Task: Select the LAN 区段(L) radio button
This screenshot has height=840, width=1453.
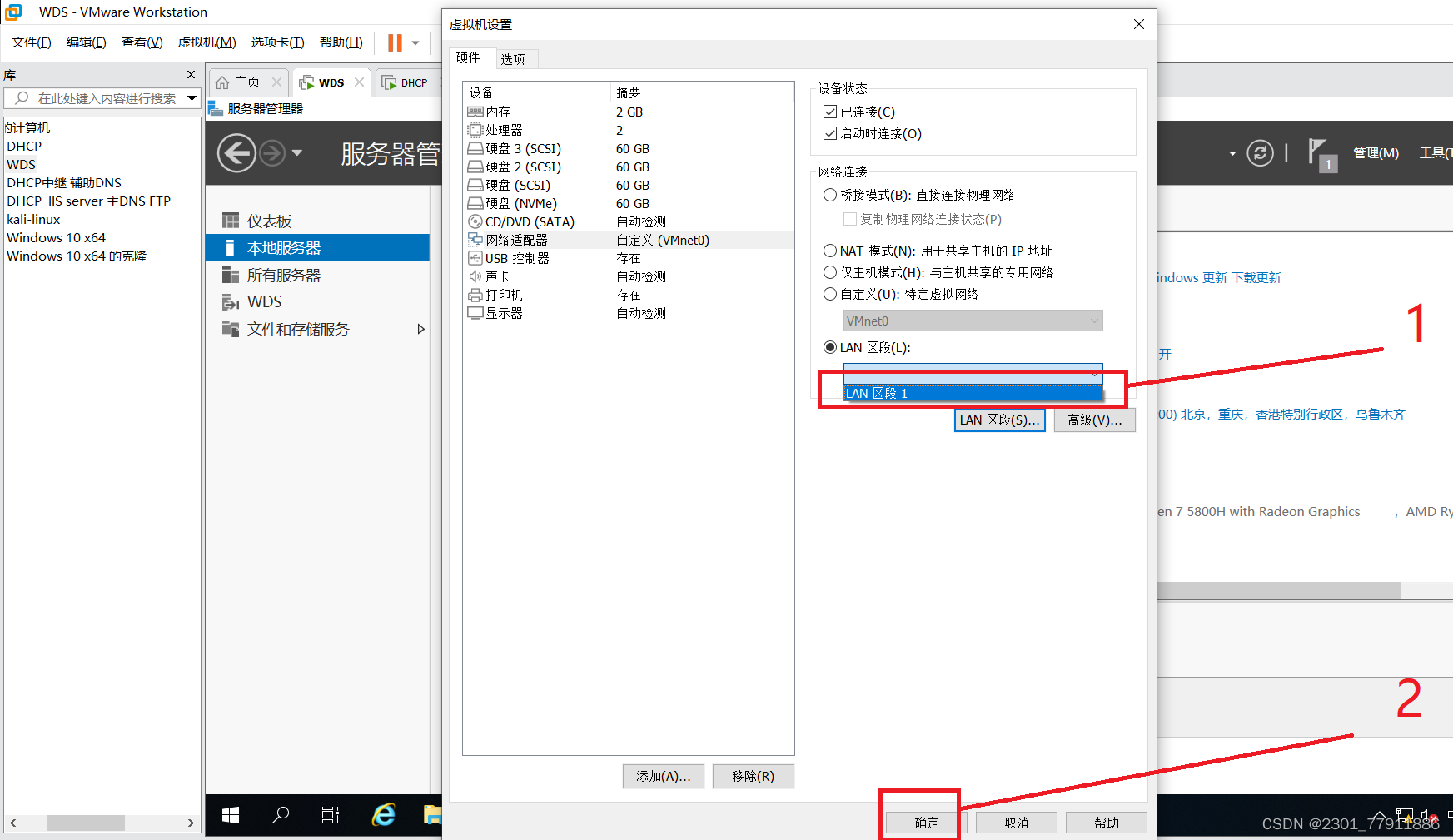Action: click(829, 347)
